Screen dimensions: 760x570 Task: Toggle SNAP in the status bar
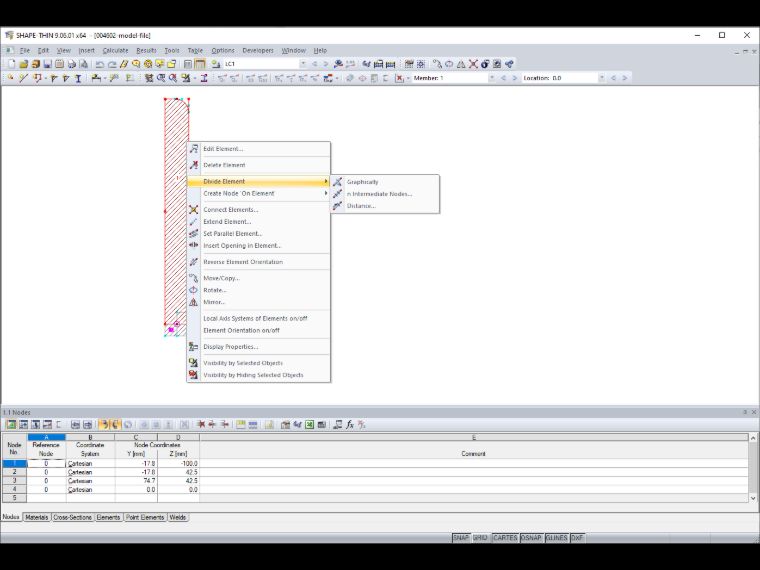(461, 538)
